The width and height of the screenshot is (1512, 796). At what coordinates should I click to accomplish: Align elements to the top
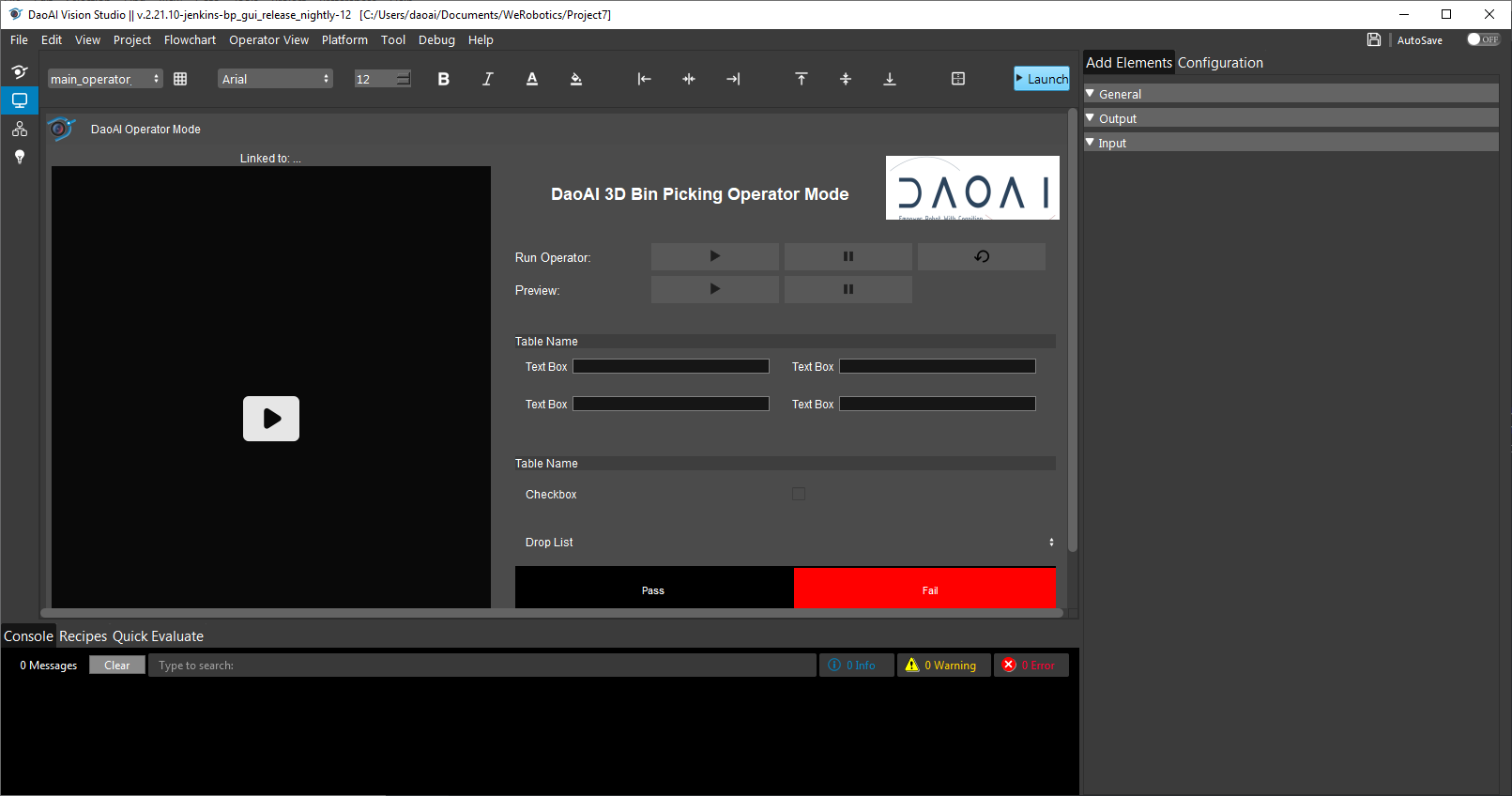[x=802, y=79]
